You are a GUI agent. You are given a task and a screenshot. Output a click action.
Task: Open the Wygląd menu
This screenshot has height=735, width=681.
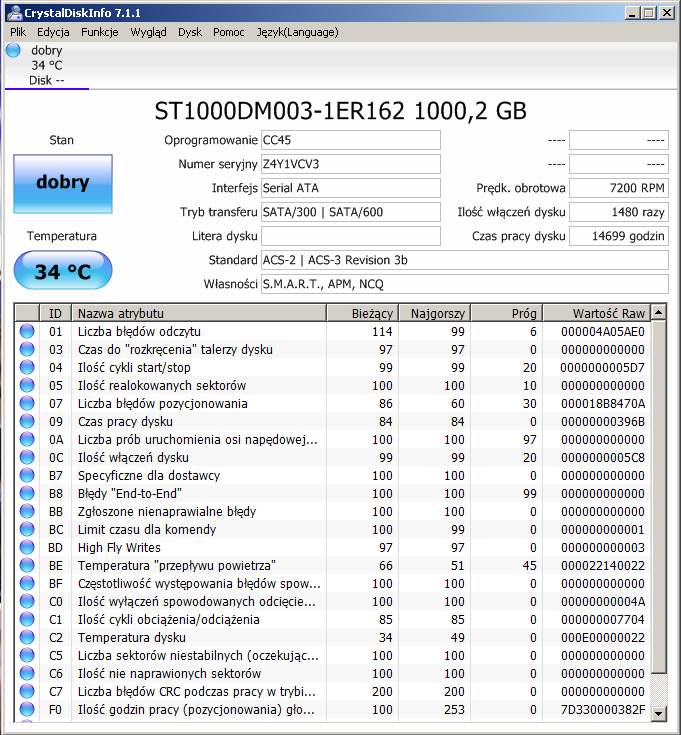148,32
